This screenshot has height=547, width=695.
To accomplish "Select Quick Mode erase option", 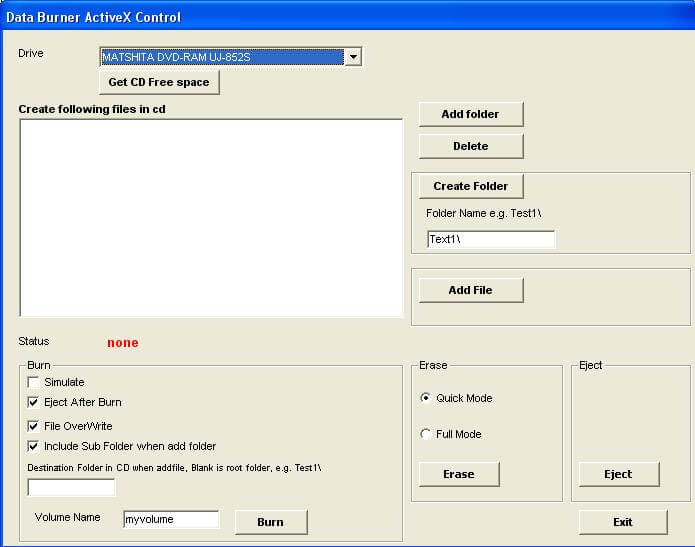I will 427,398.
